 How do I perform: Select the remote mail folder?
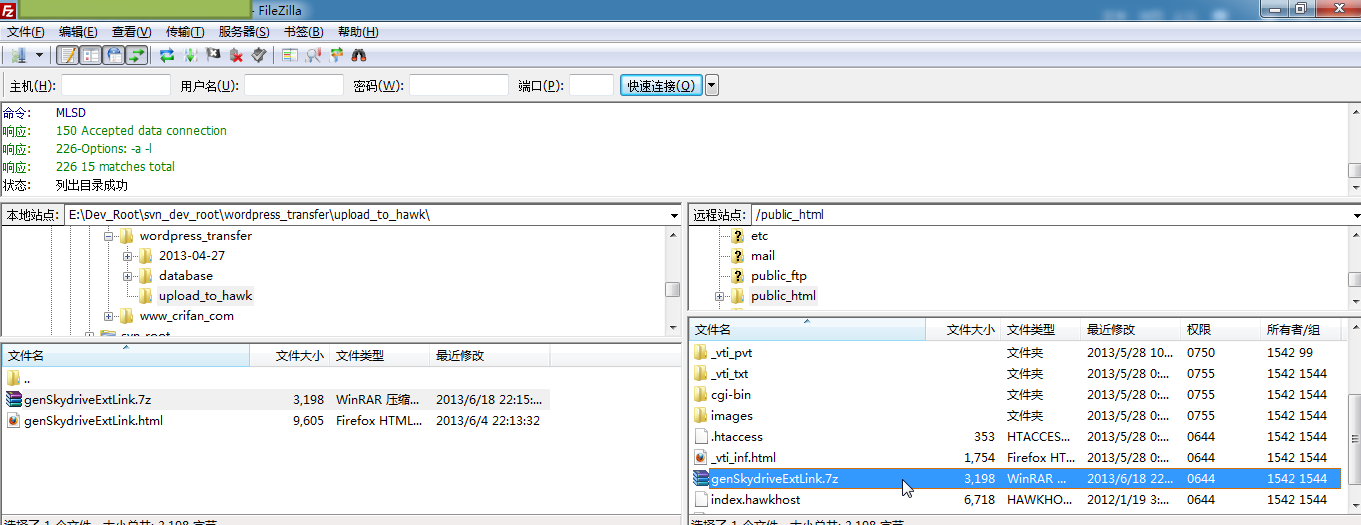[x=763, y=256]
